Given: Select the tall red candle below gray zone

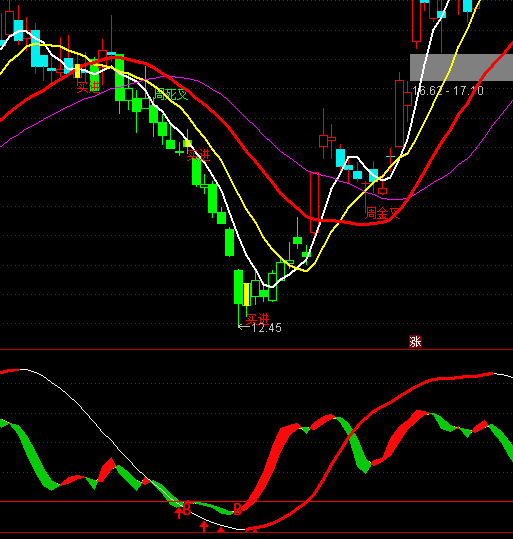Looking at the screenshot, I should 400,113.
